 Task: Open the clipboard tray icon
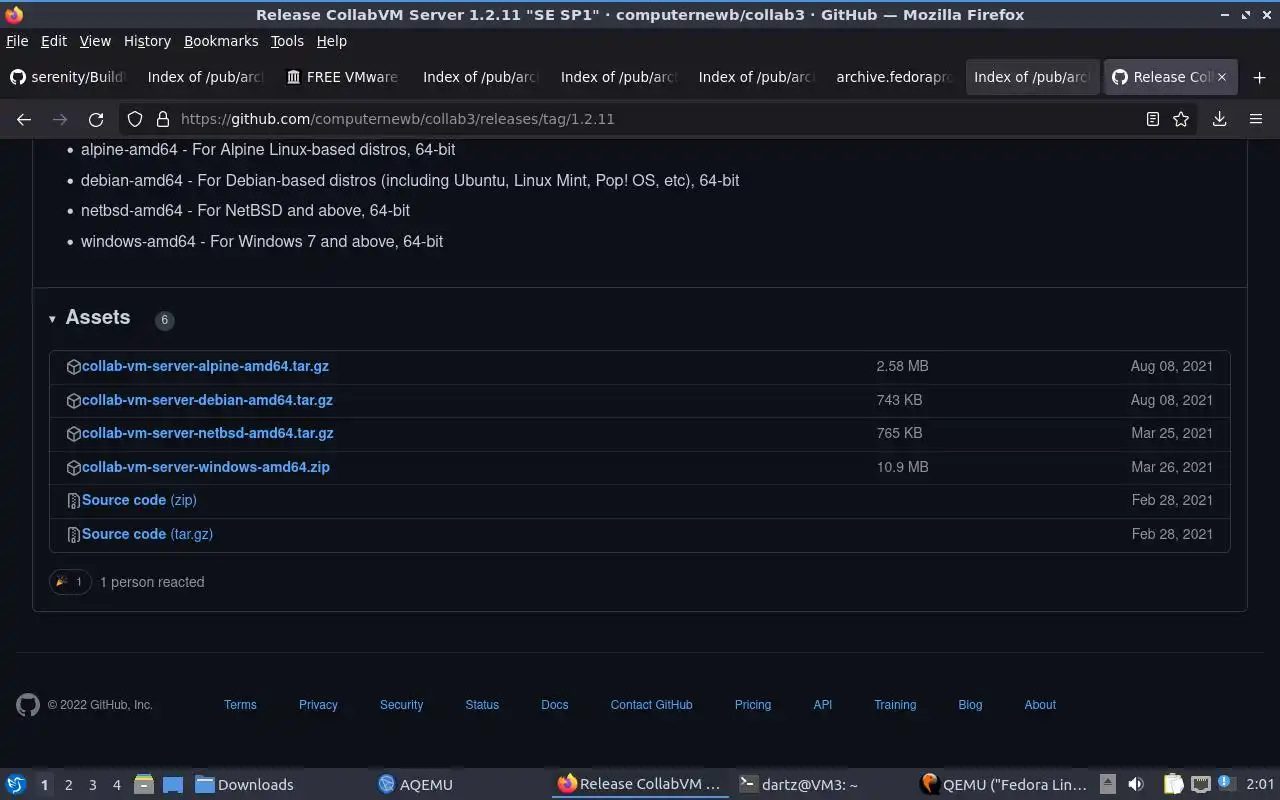1173,785
